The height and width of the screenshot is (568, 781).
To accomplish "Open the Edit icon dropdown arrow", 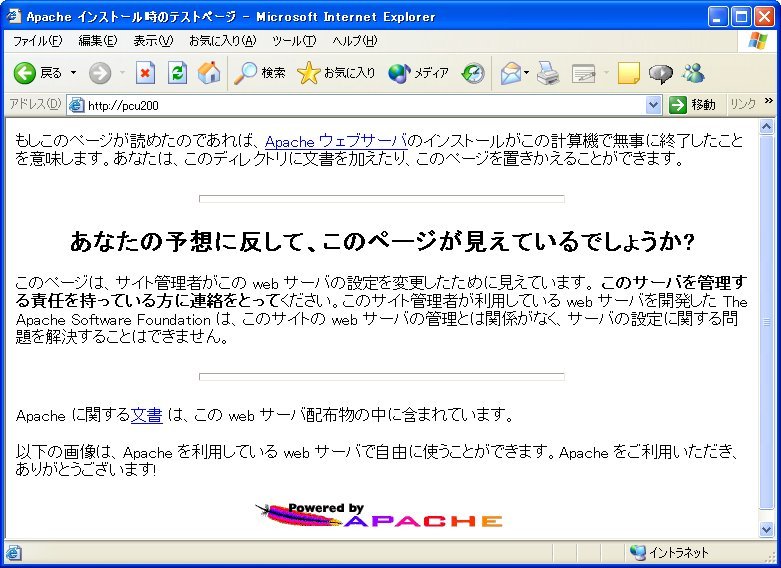I will 606,73.
